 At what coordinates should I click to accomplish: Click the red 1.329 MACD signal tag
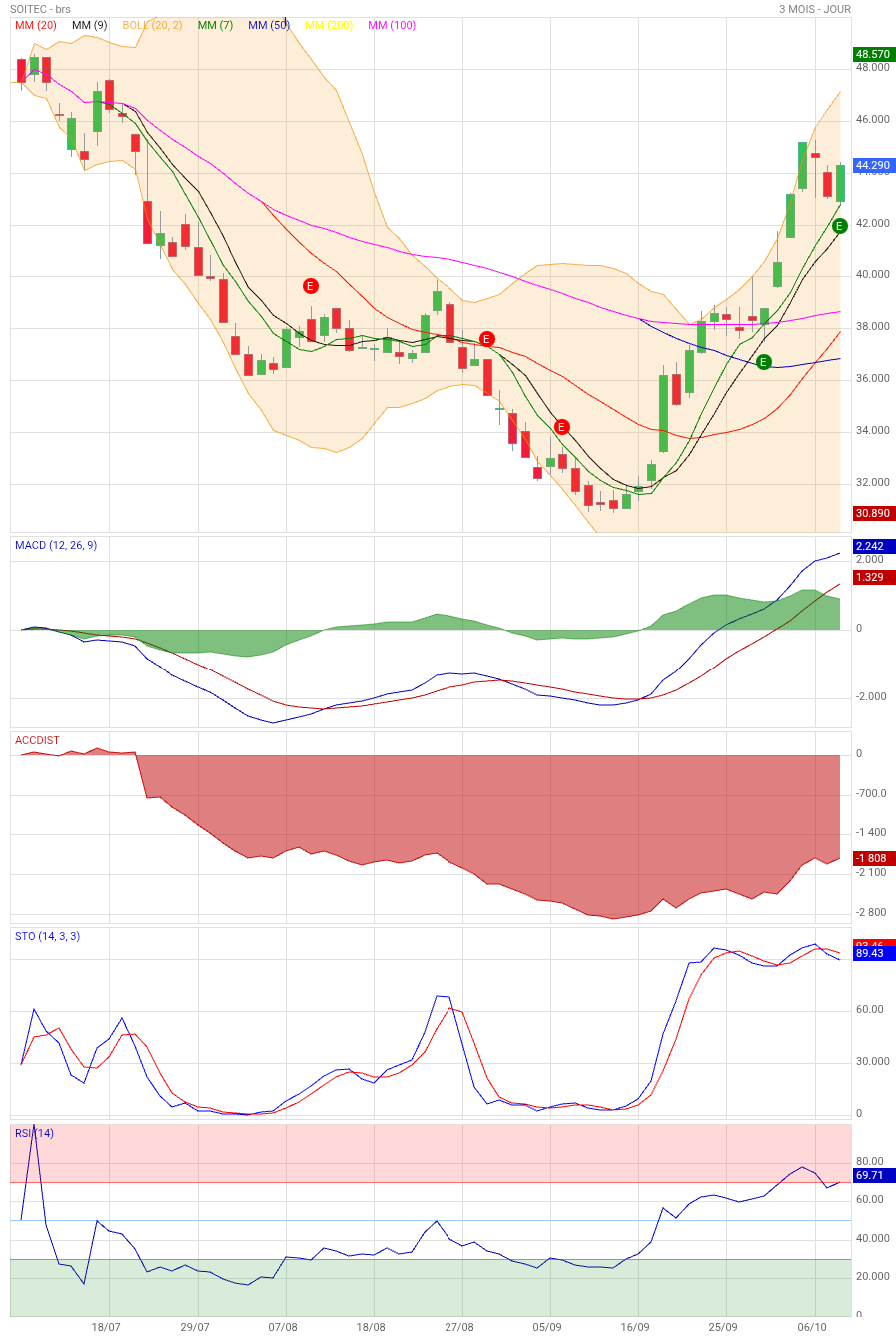click(x=874, y=577)
